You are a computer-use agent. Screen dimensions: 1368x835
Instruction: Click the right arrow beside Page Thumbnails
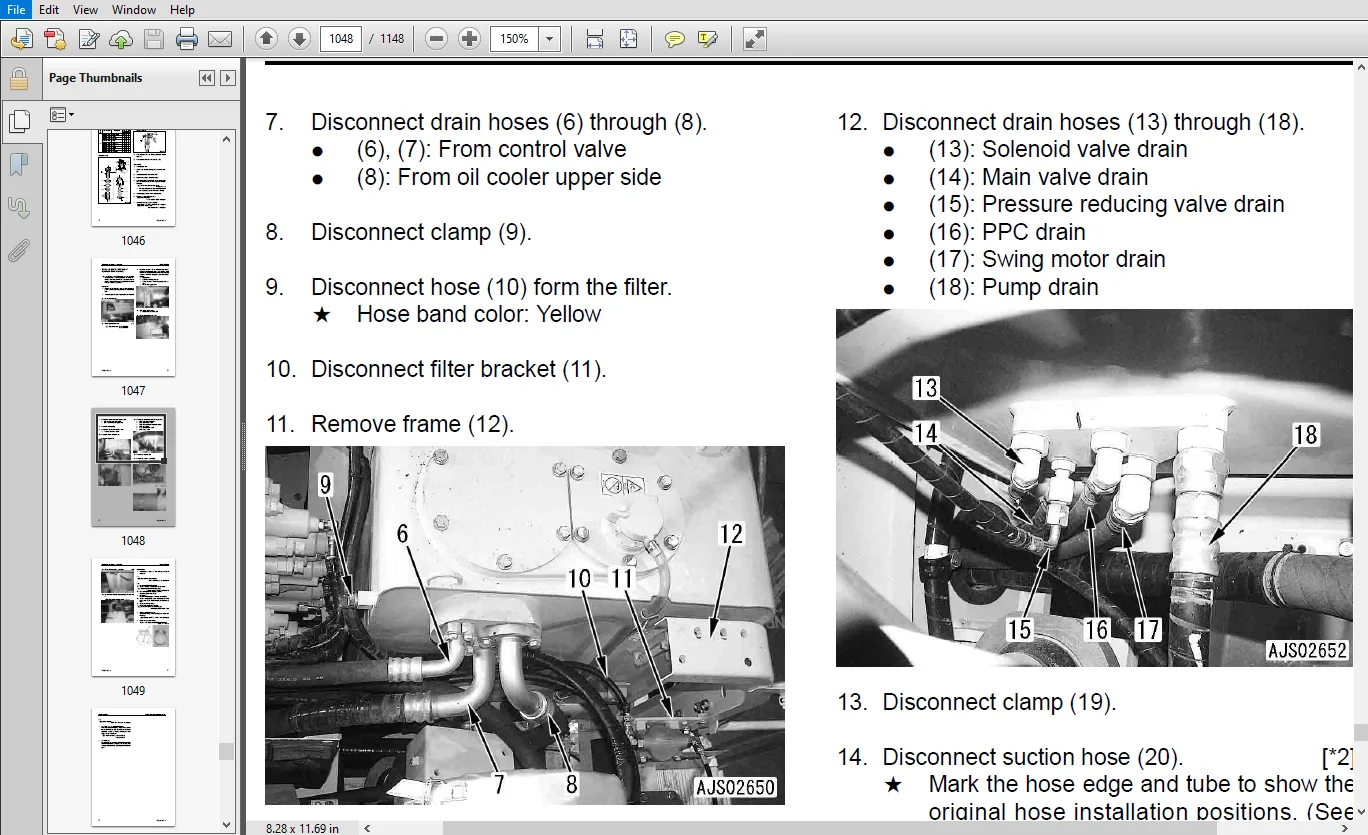click(228, 78)
